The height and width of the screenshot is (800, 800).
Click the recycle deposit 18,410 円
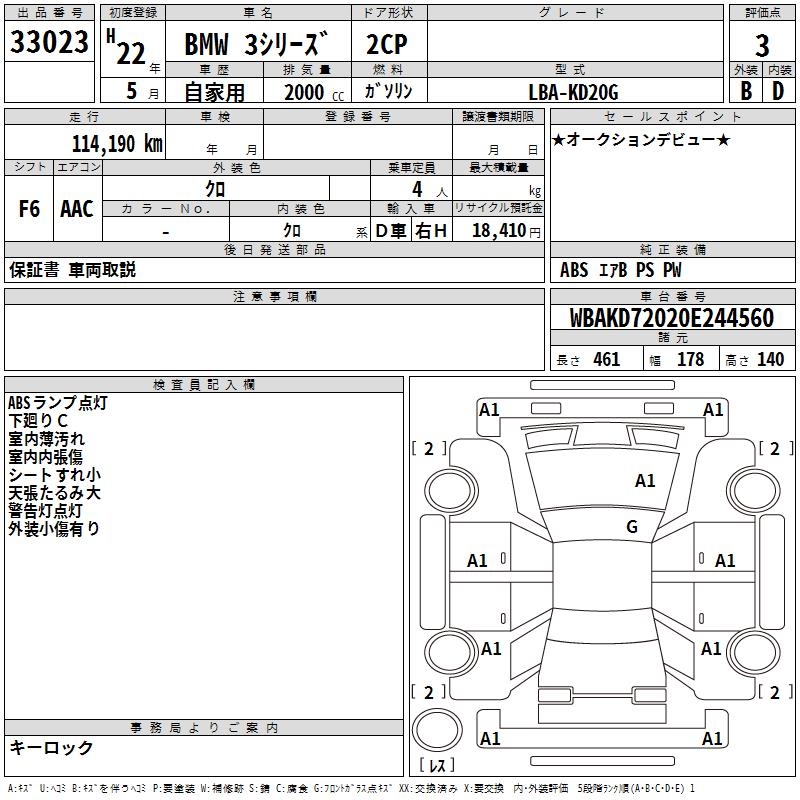tap(506, 231)
